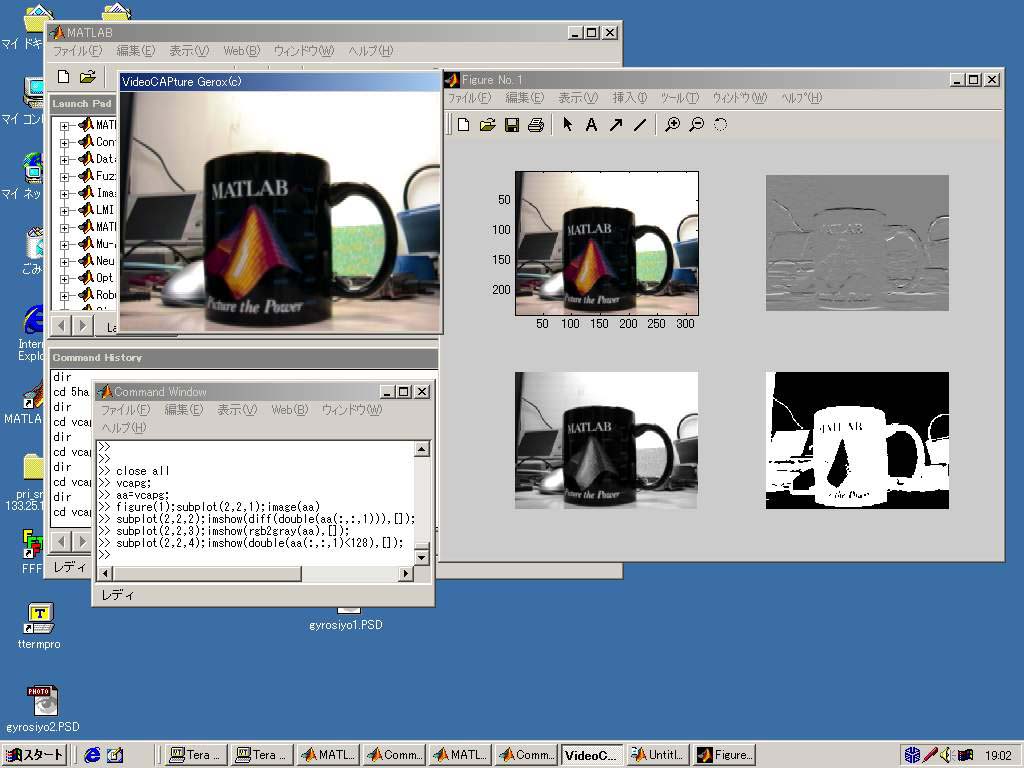Select the Add Text 'A' tool

591,125
